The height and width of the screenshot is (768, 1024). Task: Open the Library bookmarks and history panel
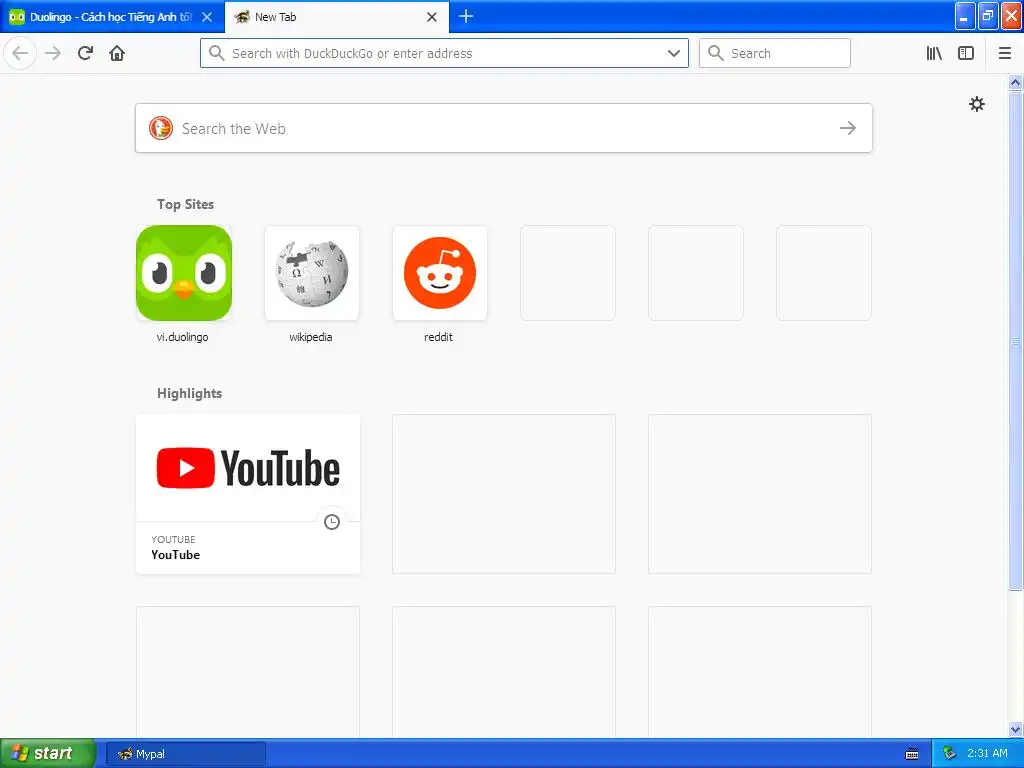[934, 53]
